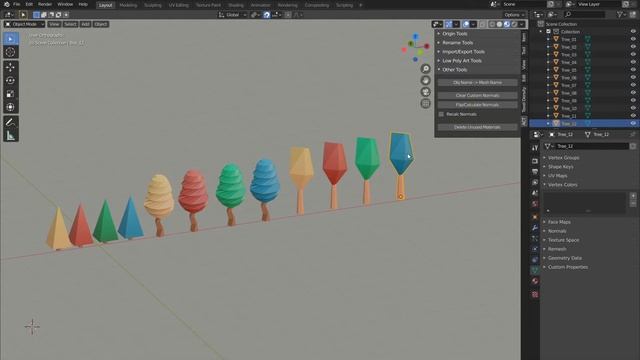640x360 pixels.
Task: Select the Annotate tool
Action: [x=11, y=122]
